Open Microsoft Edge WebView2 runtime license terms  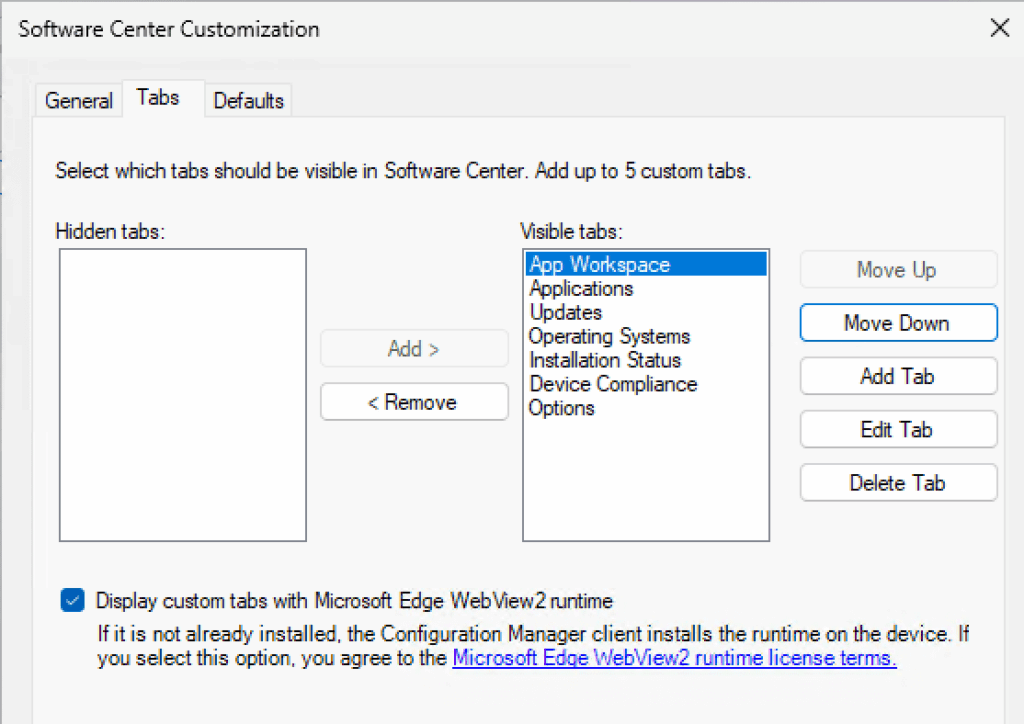point(674,659)
